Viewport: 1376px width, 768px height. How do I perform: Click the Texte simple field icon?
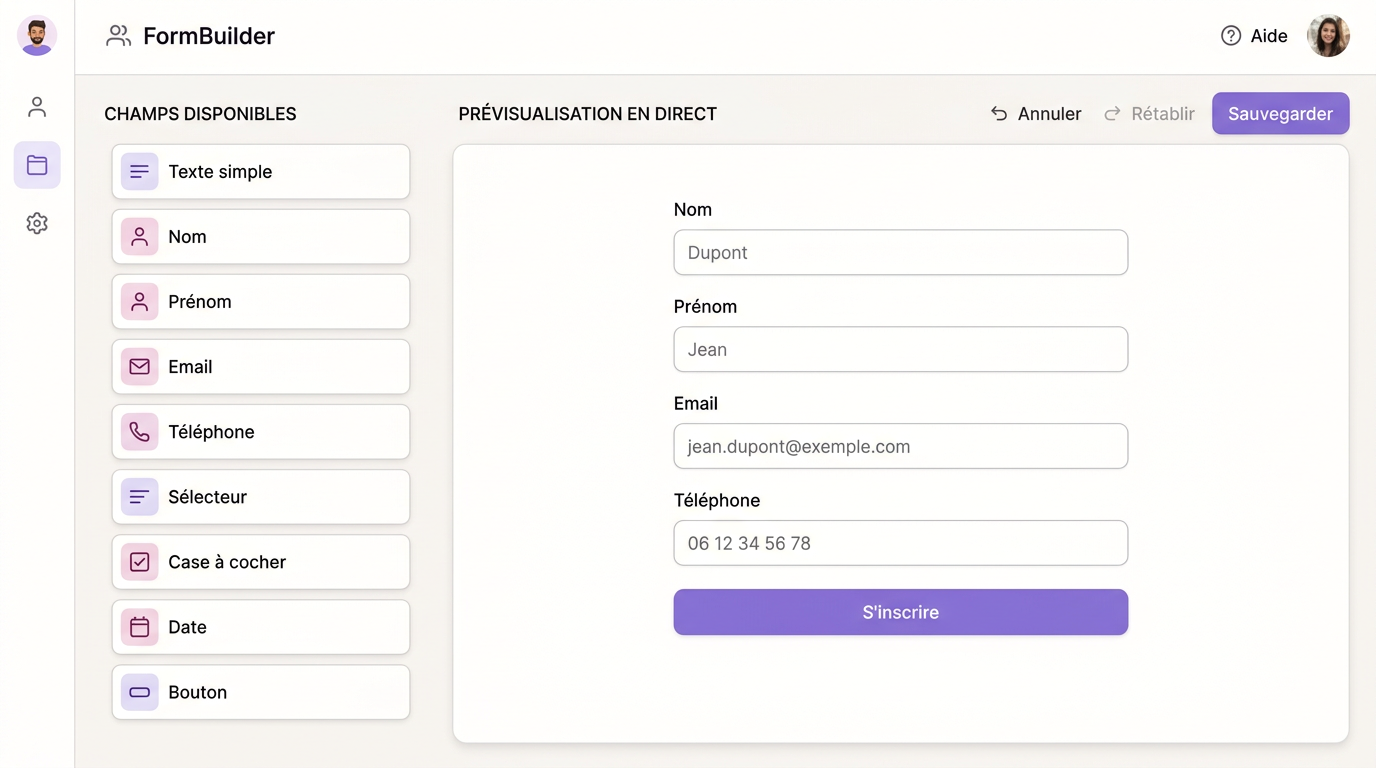point(140,172)
